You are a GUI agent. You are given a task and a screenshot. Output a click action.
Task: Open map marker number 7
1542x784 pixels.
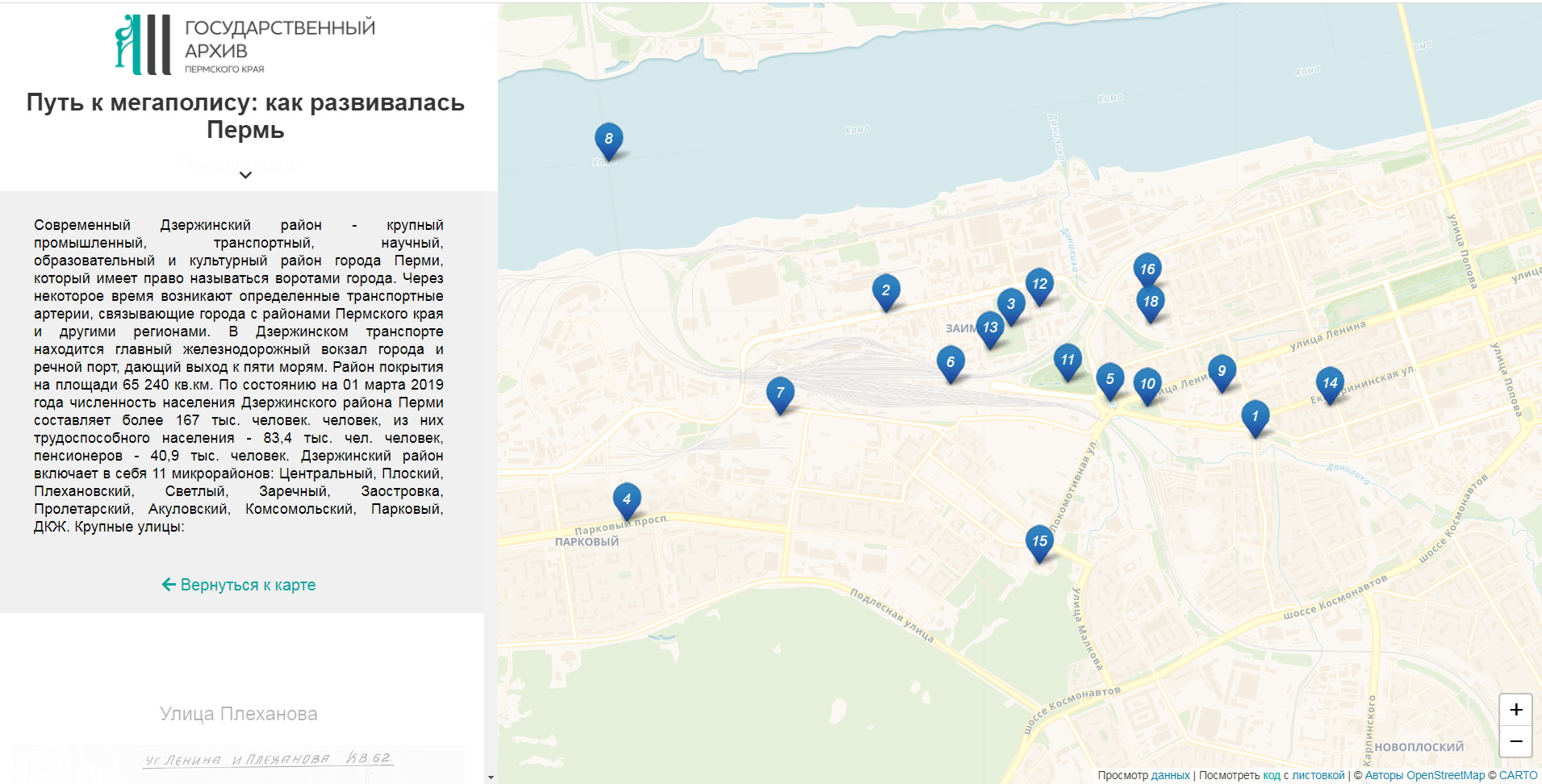pos(779,393)
